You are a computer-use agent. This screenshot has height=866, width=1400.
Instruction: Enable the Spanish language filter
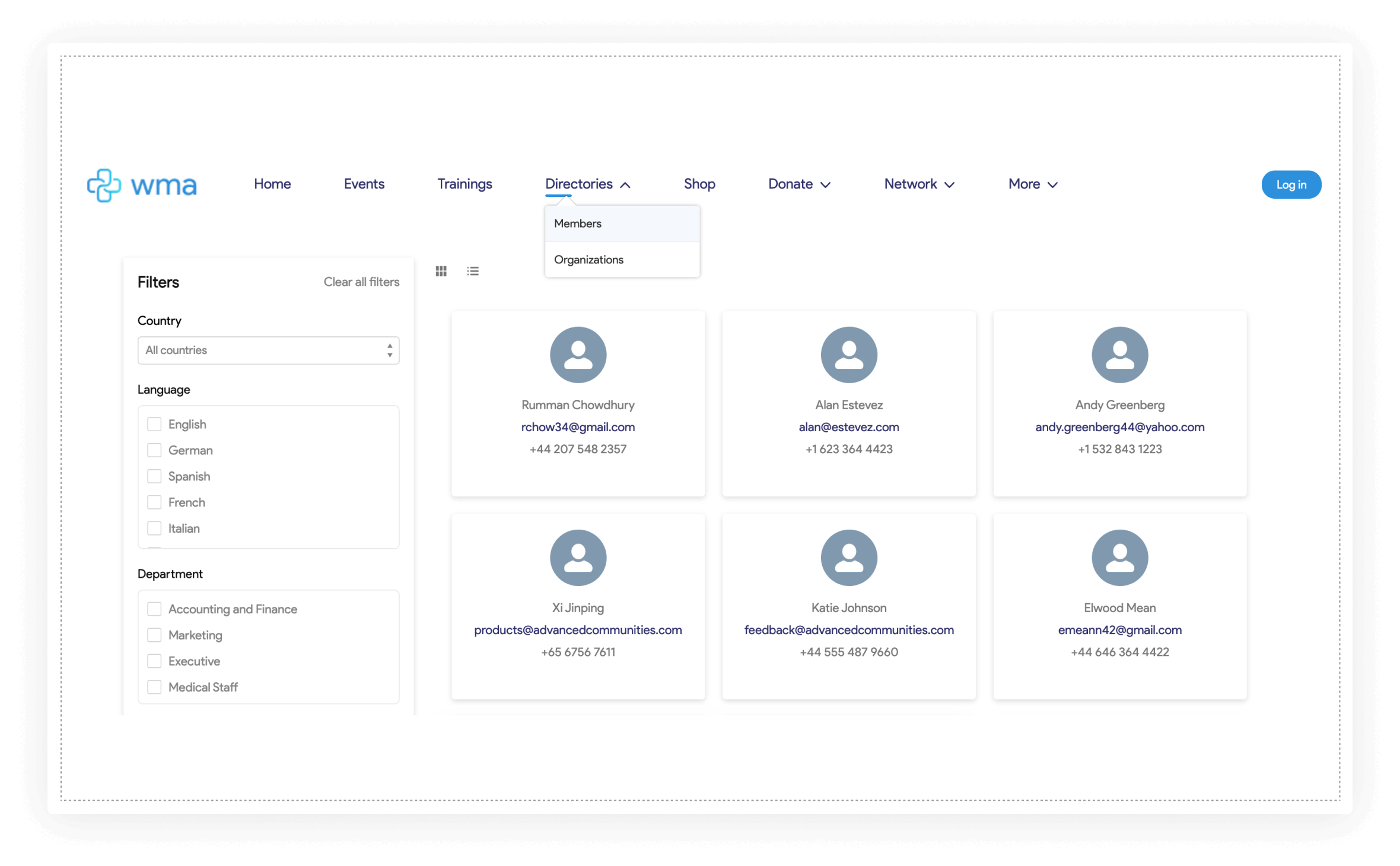point(154,476)
